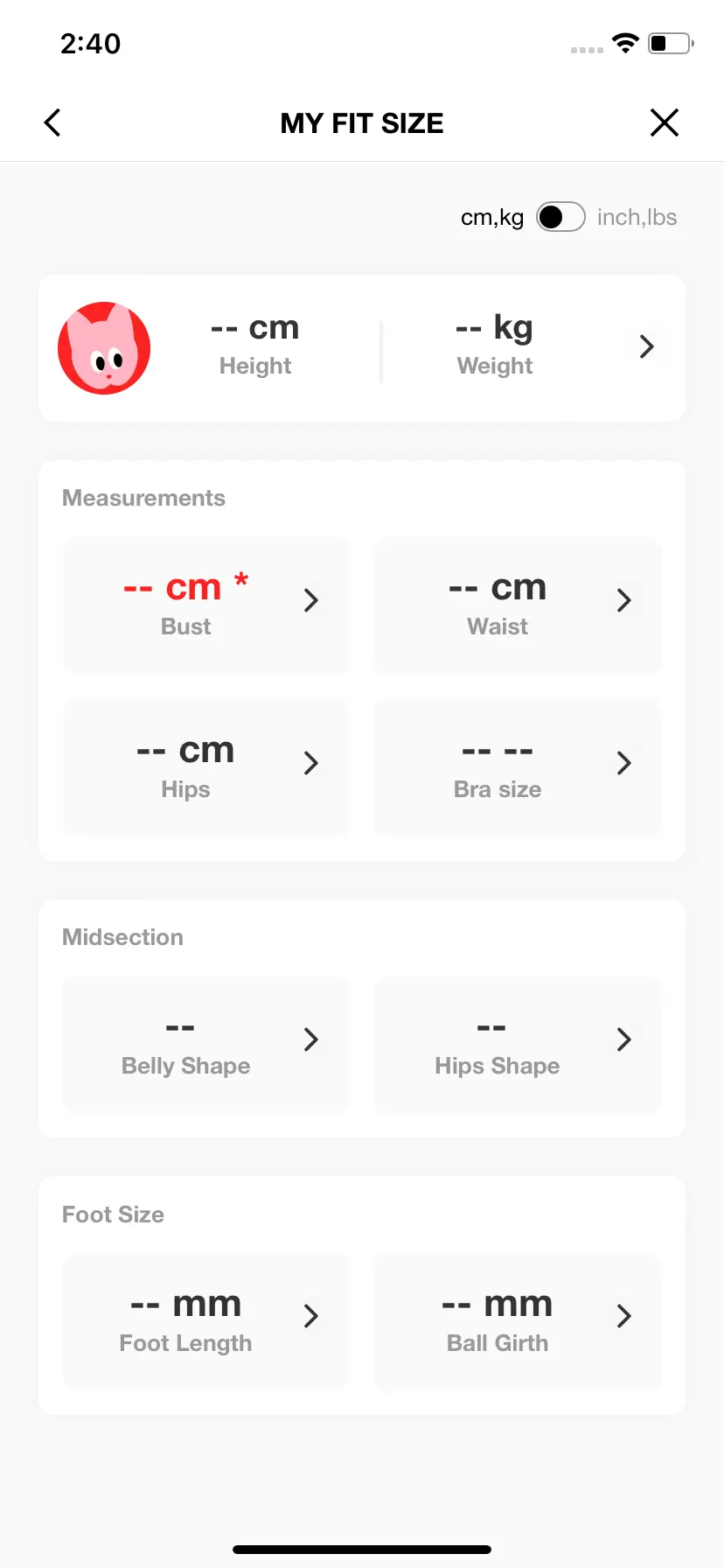724x1568 pixels.
Task: Open the Ball Girth chevron
Action: tap(623, 1316)
